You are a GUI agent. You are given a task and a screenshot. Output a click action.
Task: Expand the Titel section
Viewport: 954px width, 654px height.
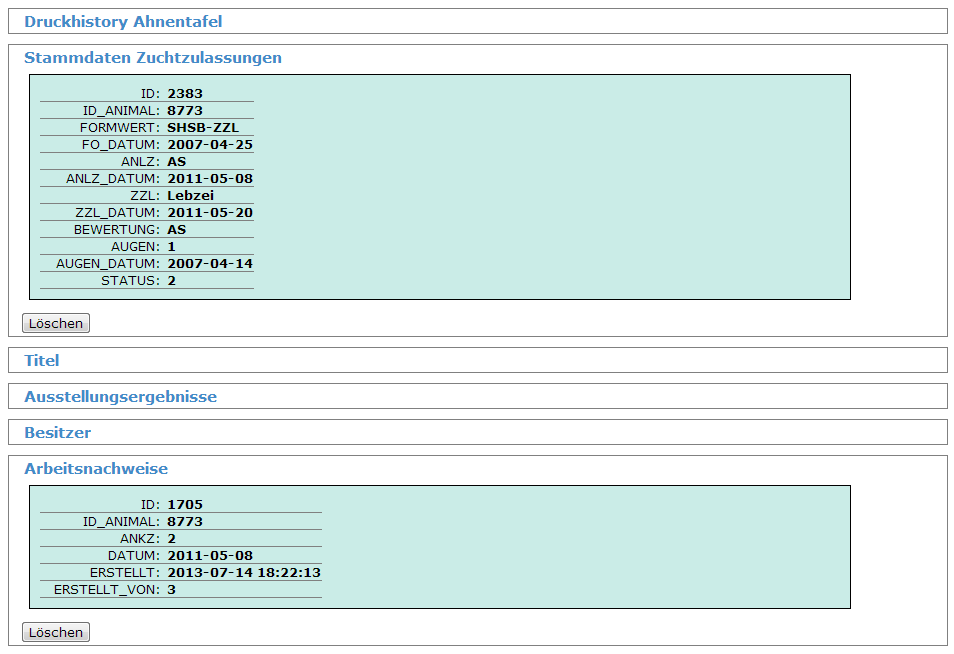[42, 361]
